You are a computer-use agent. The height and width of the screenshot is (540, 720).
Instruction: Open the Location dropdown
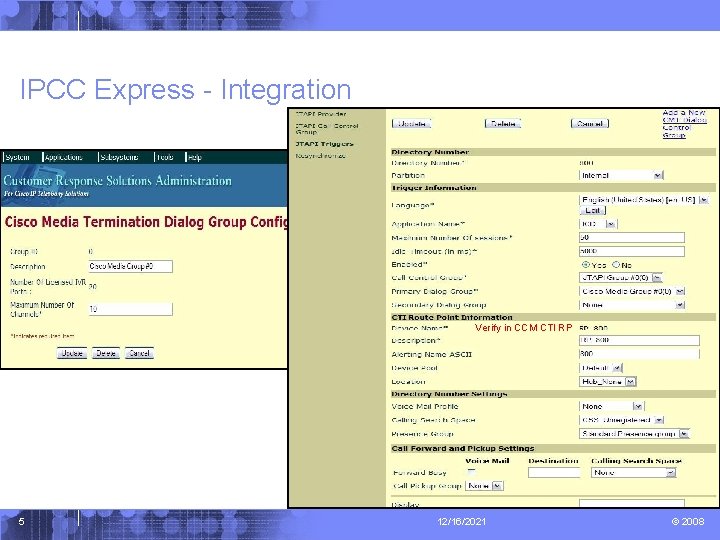[x=608, y=382]
